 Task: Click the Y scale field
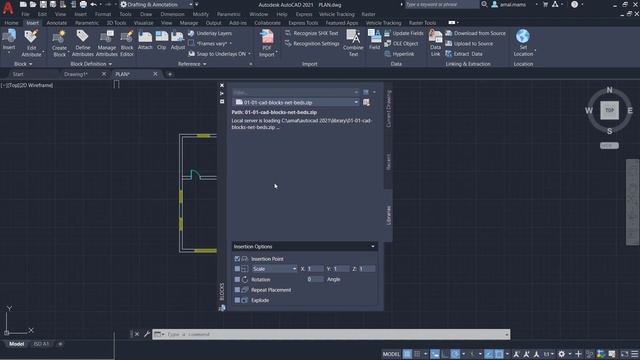click(x=341, y=269)
